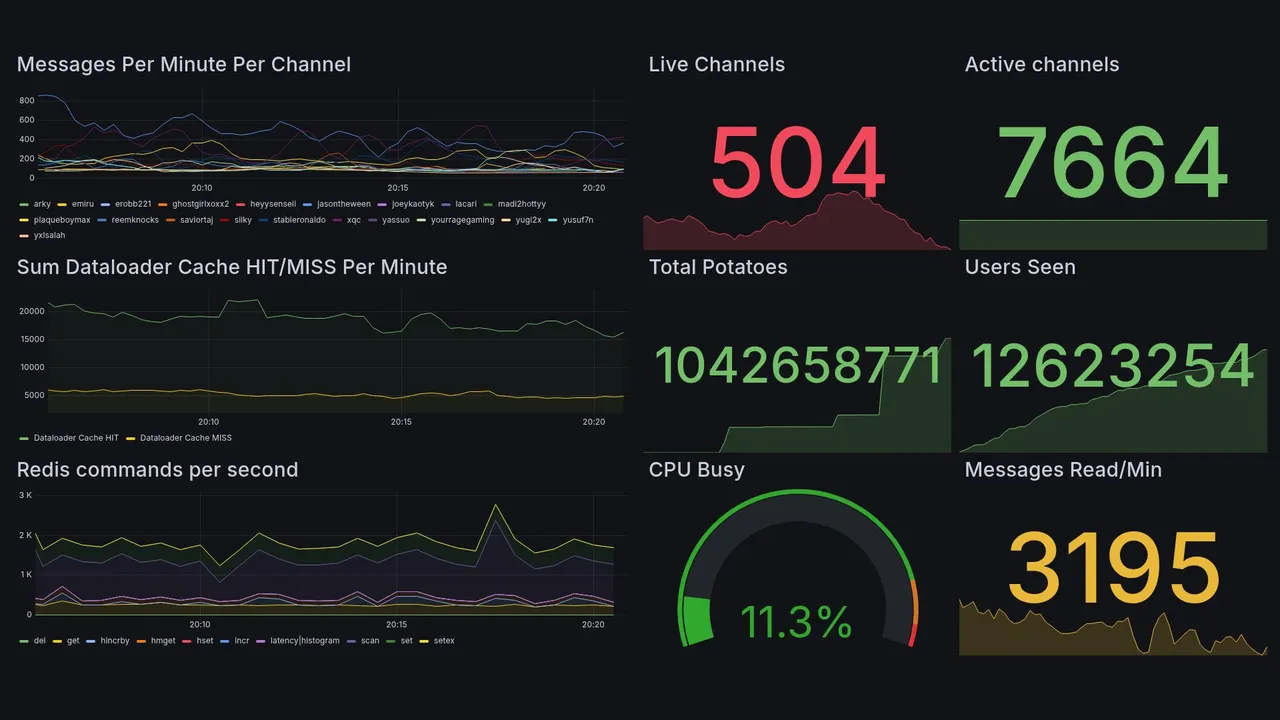This screenshot has height=720, width=1280.
Task: Click the 20:20 x-axis label on the messages chart
Action: pos(594,188)
